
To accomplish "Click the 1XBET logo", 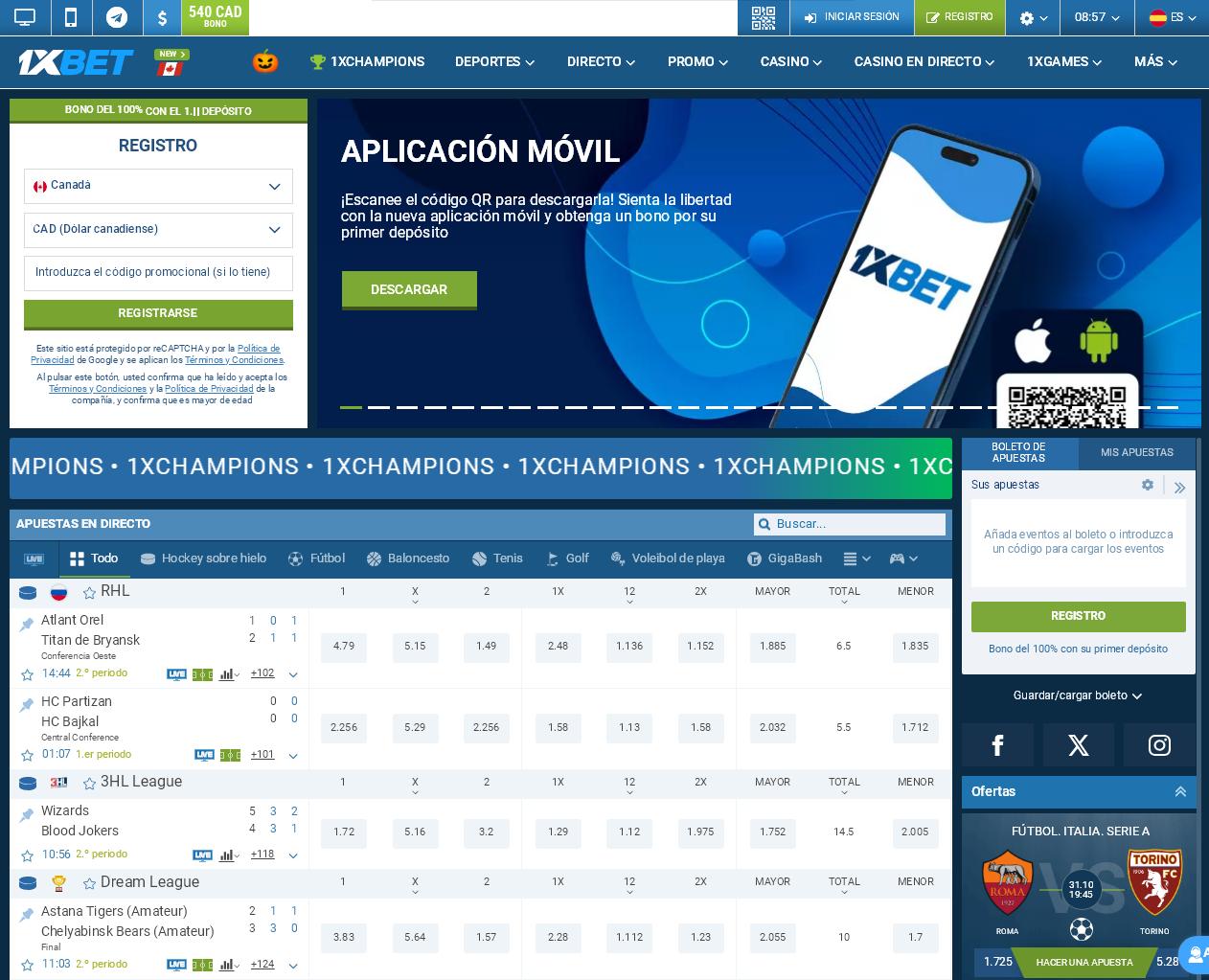I will click(x=76, y=62).
